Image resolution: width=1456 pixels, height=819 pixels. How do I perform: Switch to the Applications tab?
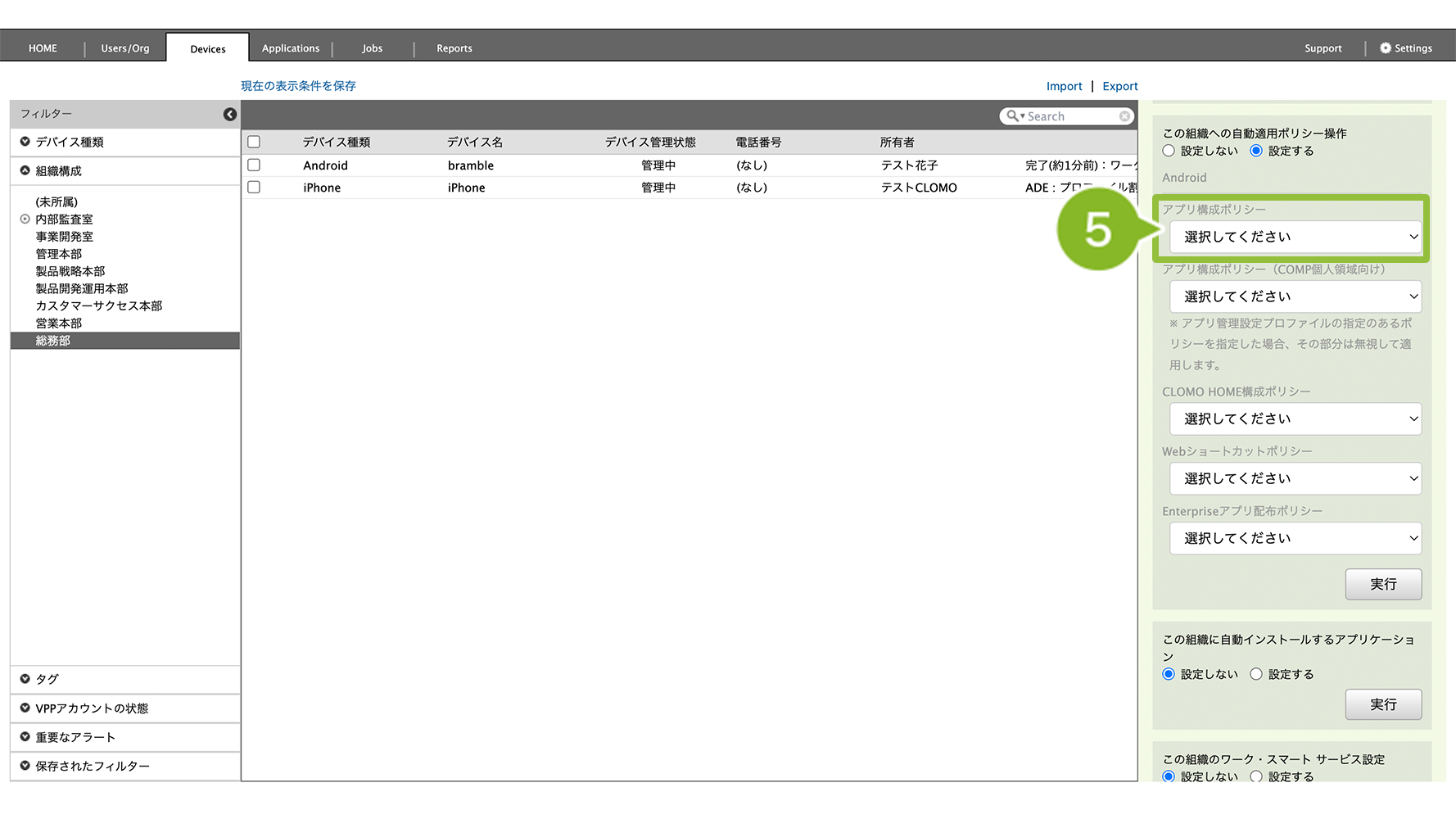coord(291,48)
